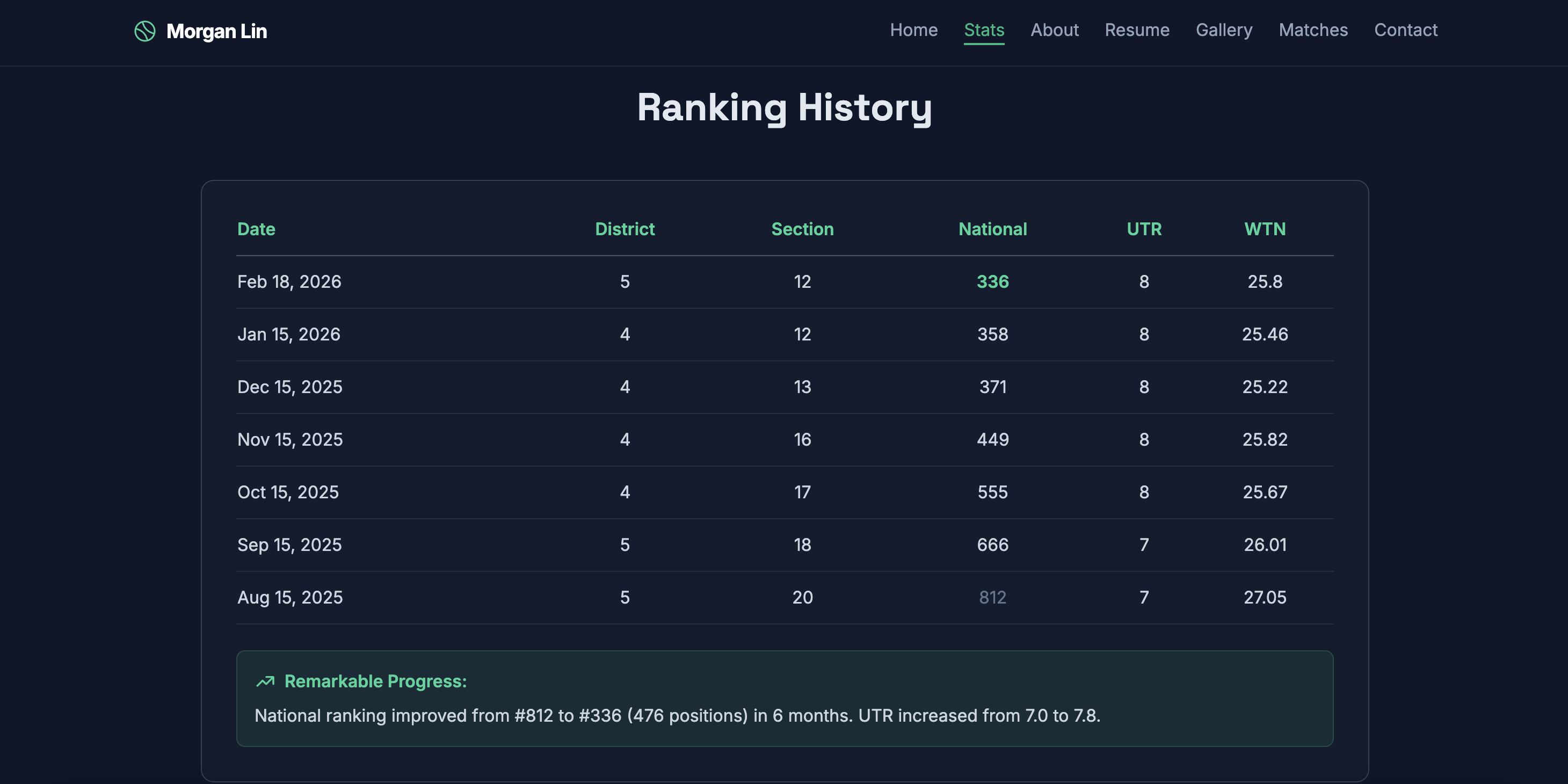Click the Section column header
Image resolution: width=1568 pixels, height=784 pixels.
(x=803, y=229)
